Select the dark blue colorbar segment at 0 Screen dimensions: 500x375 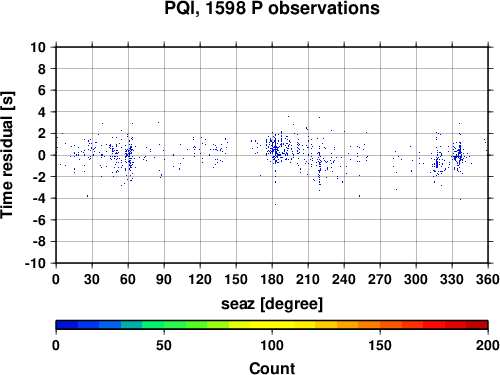point(67,325)
